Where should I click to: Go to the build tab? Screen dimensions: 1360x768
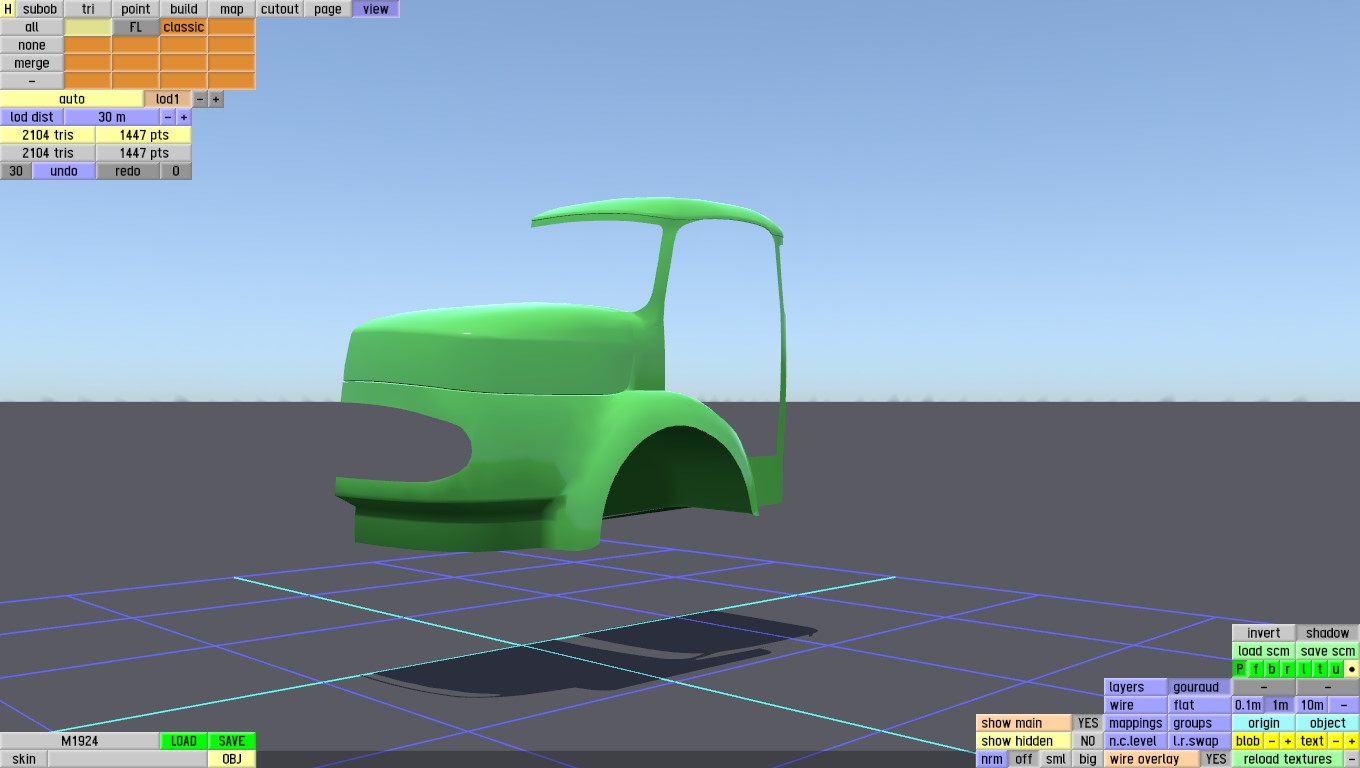coord(184,9)
